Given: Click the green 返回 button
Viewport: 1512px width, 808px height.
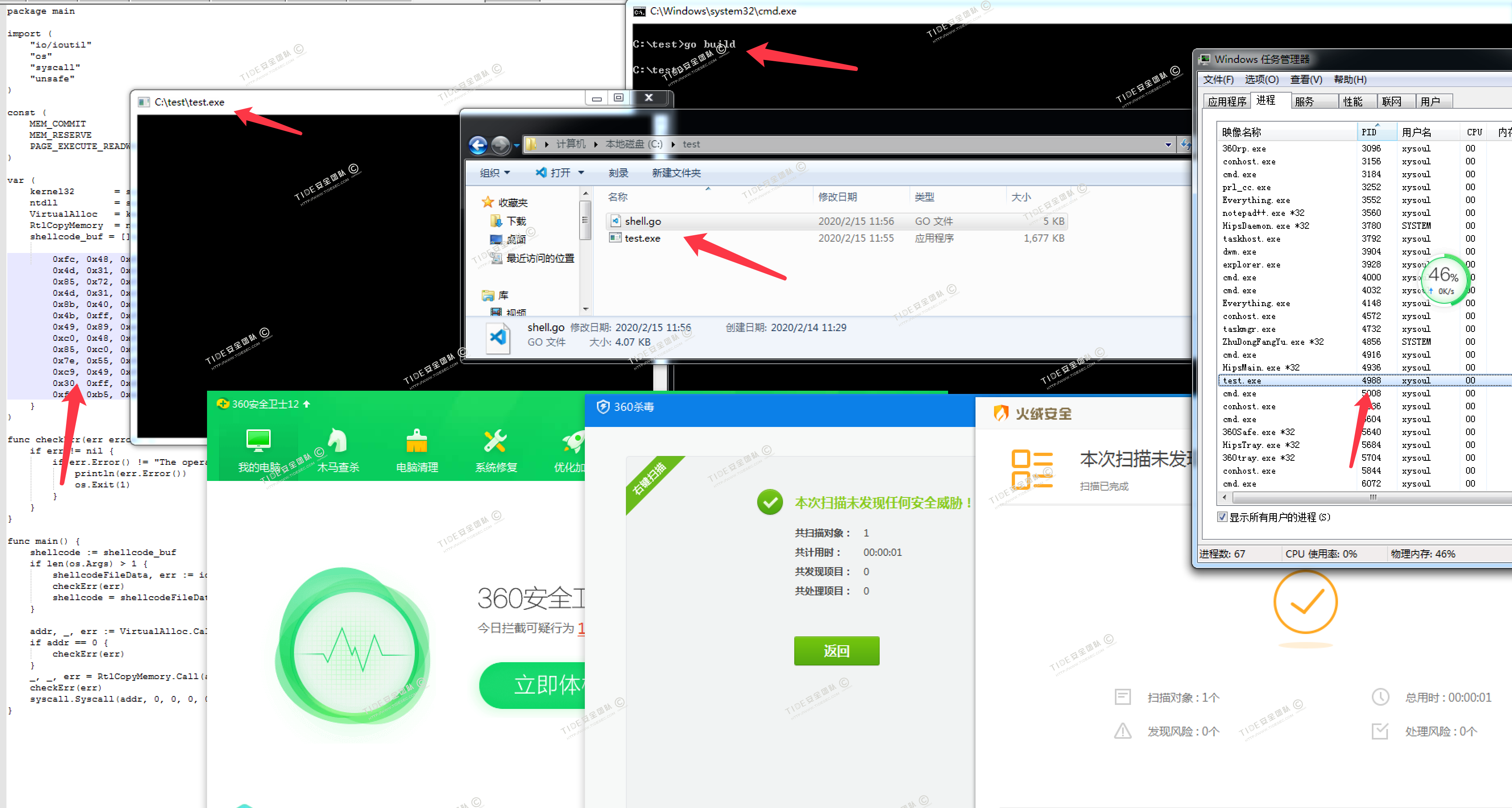Looking at the screenshot, I should [x=837, y=651].
